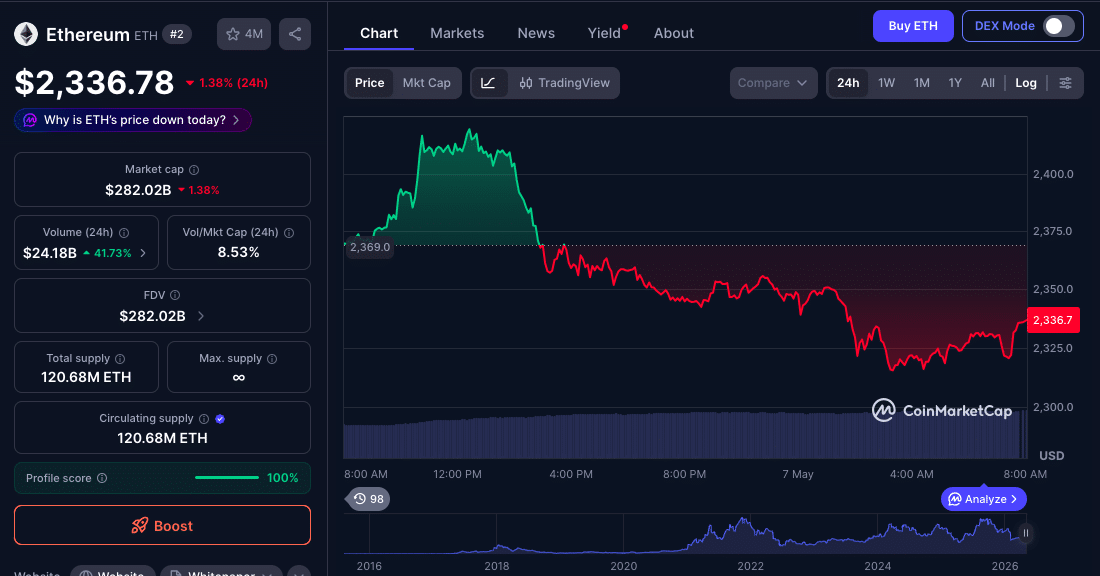Click the Circulating supply 120.68M ETH value

point(162,438)
